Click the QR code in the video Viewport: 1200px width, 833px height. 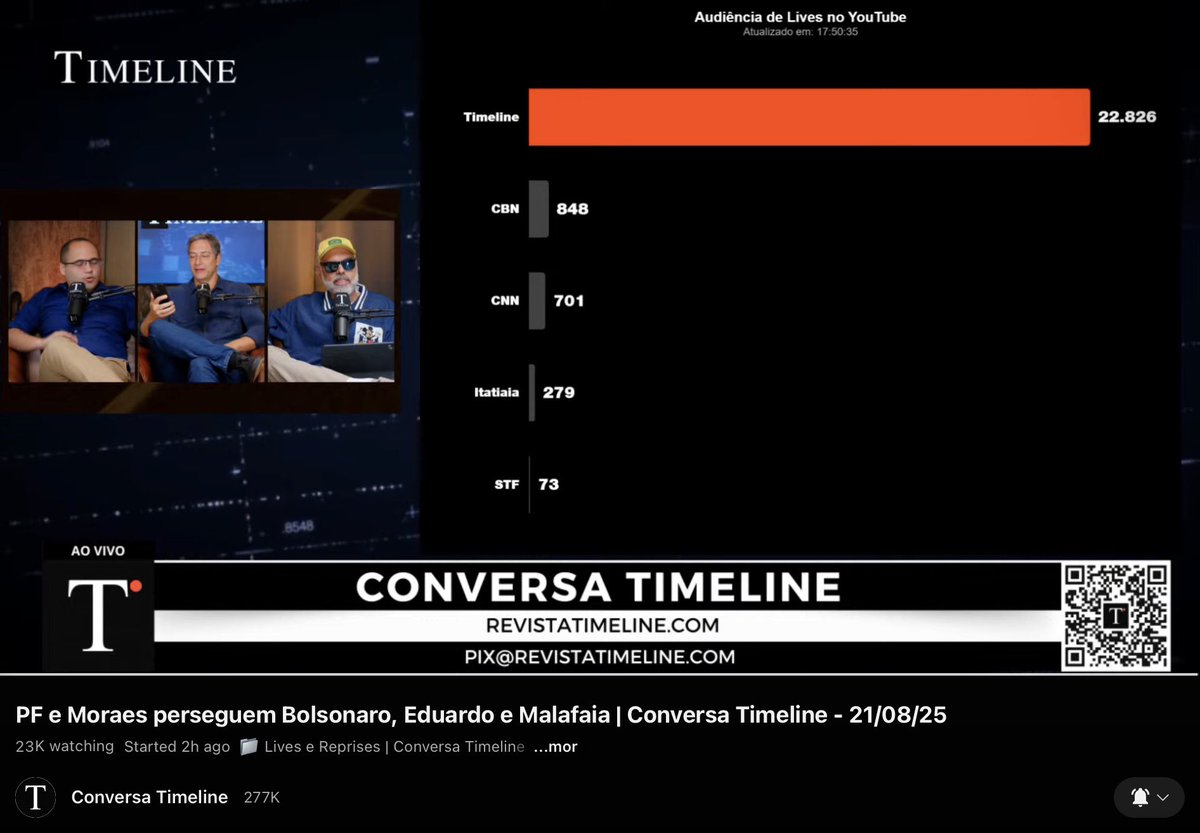tap(1116, 616)
